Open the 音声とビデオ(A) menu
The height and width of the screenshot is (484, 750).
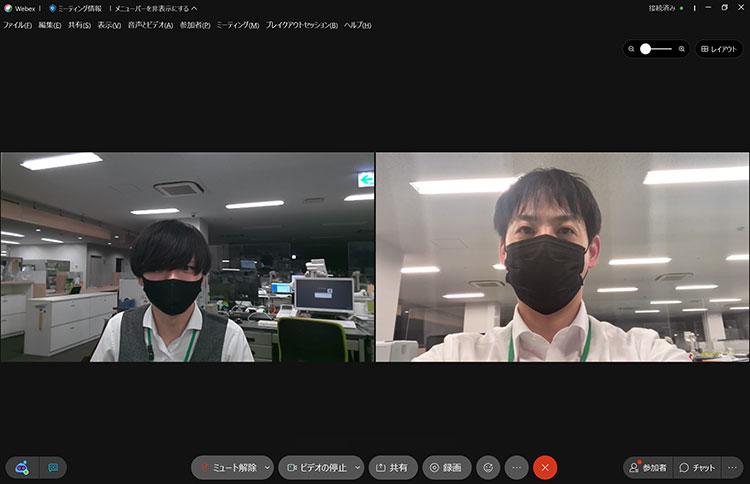(x=150, y=24)
